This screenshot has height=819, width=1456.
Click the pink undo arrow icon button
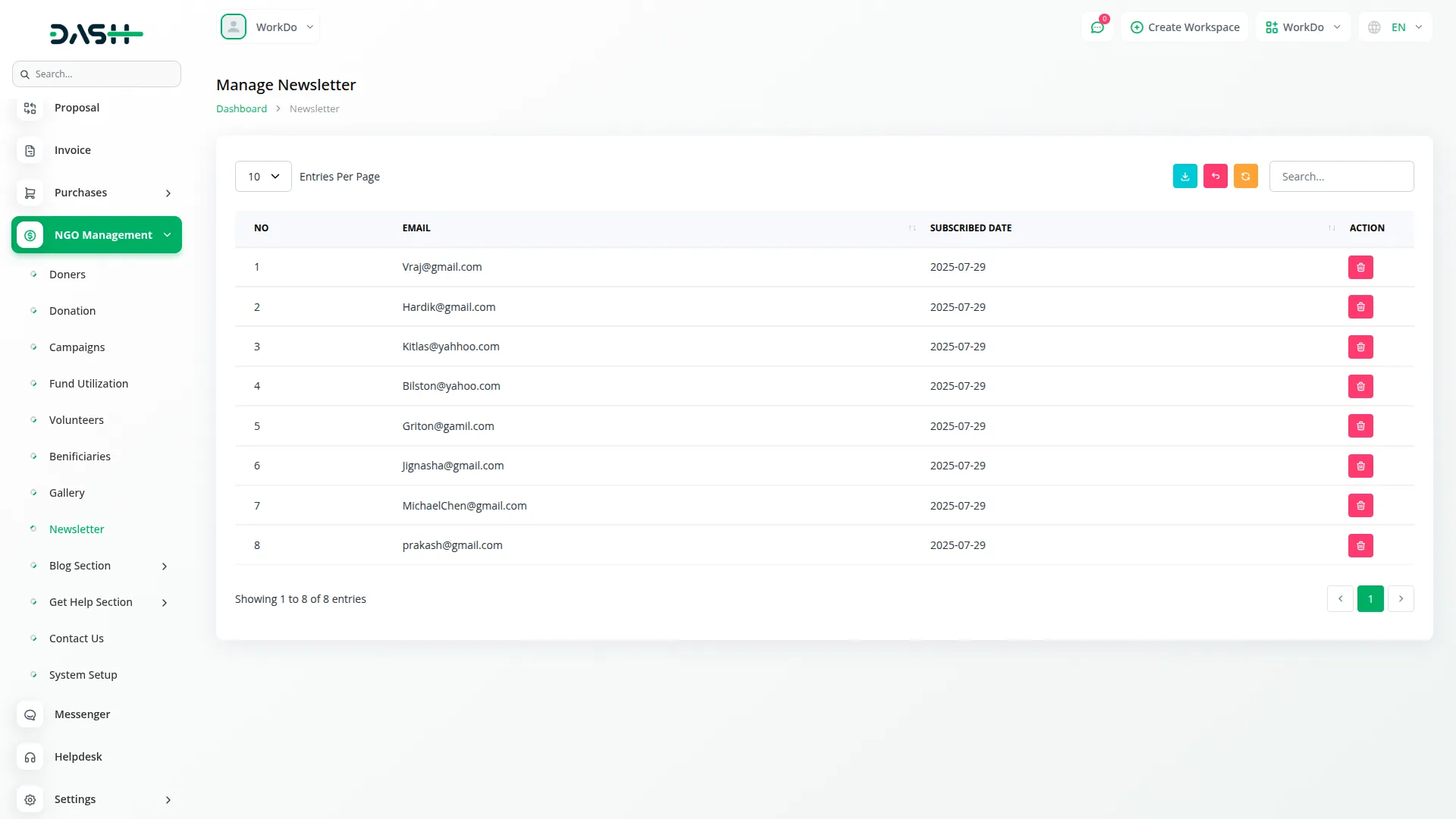click(1215, 176)
